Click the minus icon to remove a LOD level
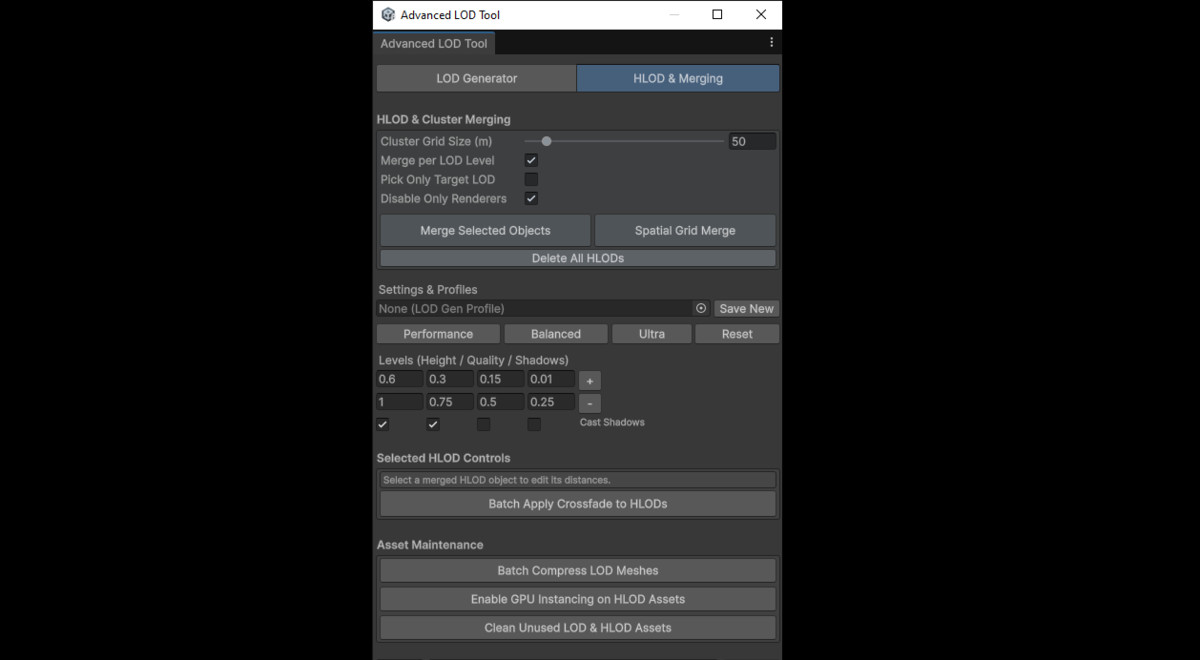Screen dimensions: 1200x660 point(589,402)
